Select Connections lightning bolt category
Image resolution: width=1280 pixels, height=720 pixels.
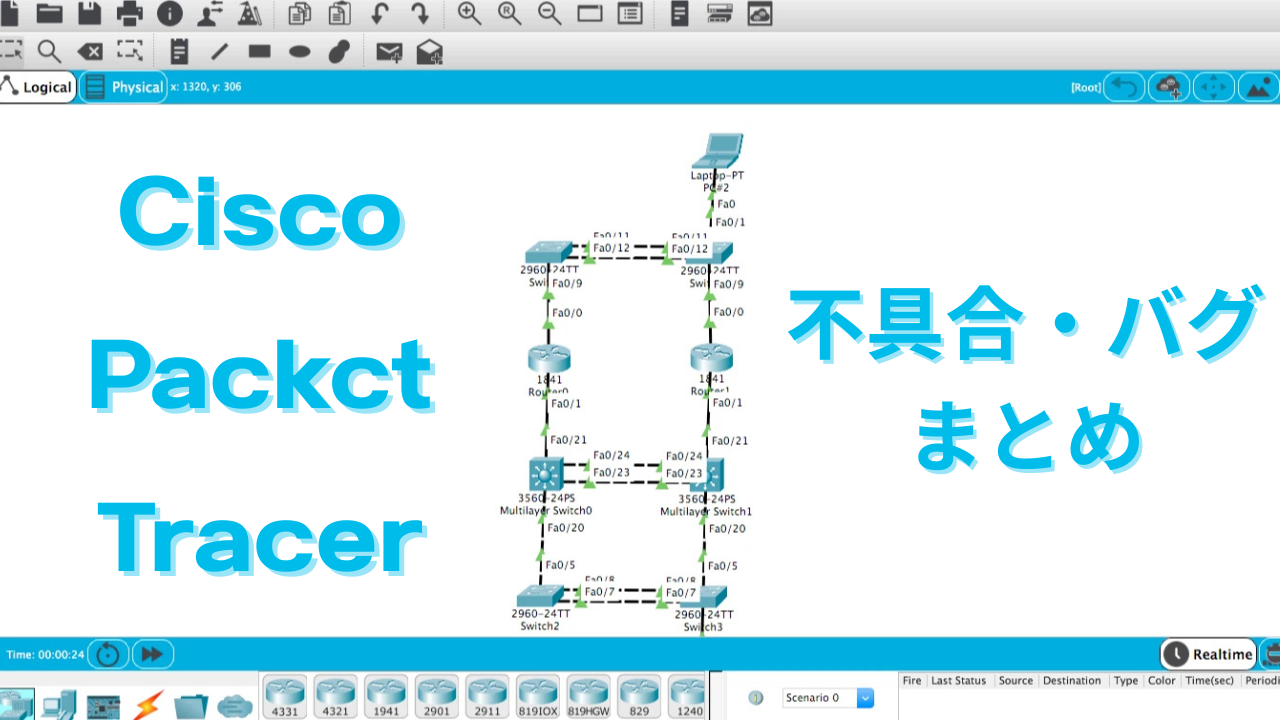coord(148,705)
